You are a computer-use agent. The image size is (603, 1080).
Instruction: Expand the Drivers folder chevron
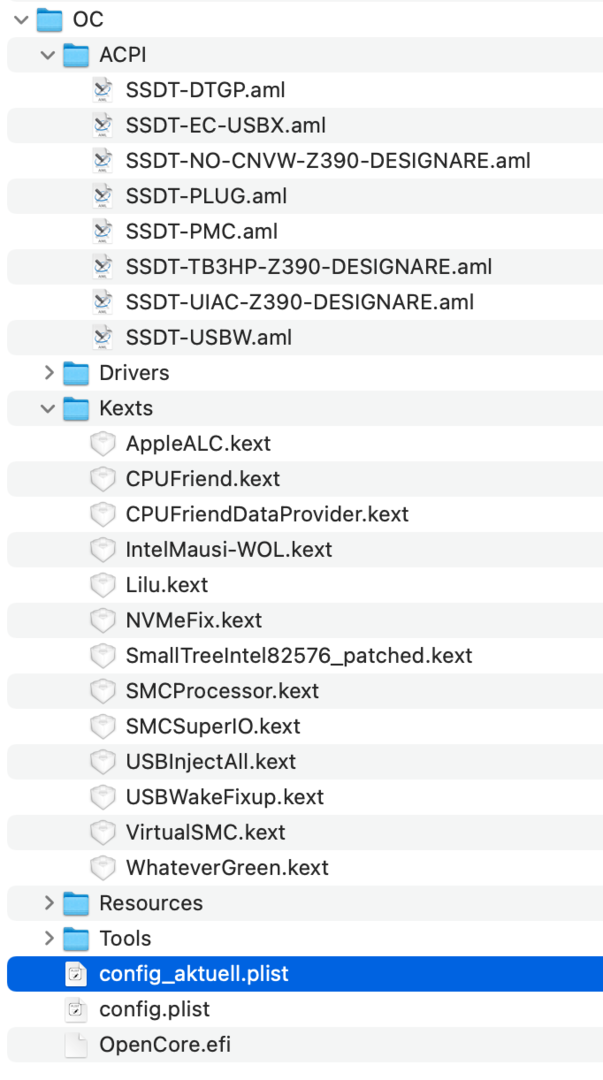tap(48, 373)
